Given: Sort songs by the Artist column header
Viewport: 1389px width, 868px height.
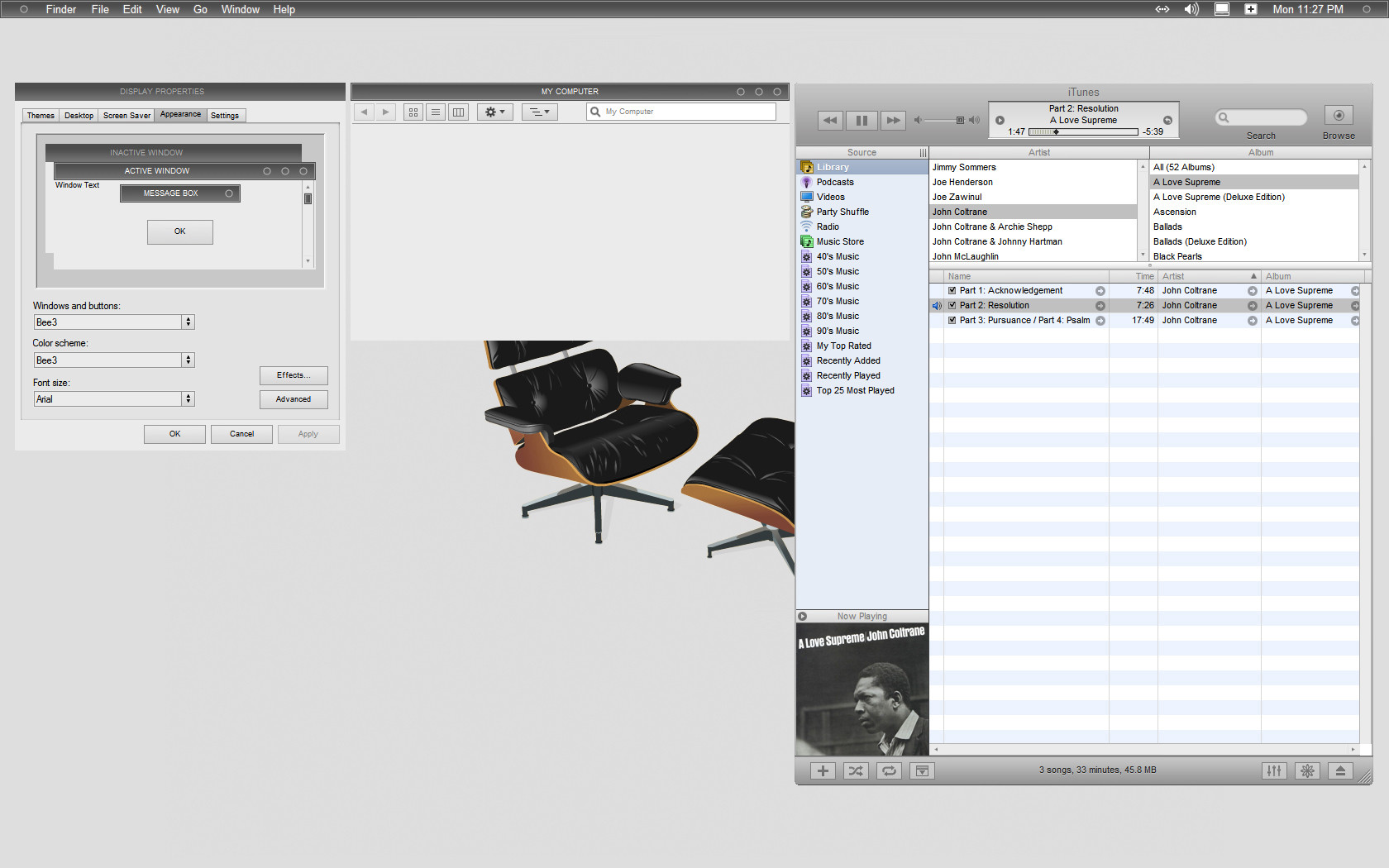Looking at the screenshot, I should point(1209,276).
